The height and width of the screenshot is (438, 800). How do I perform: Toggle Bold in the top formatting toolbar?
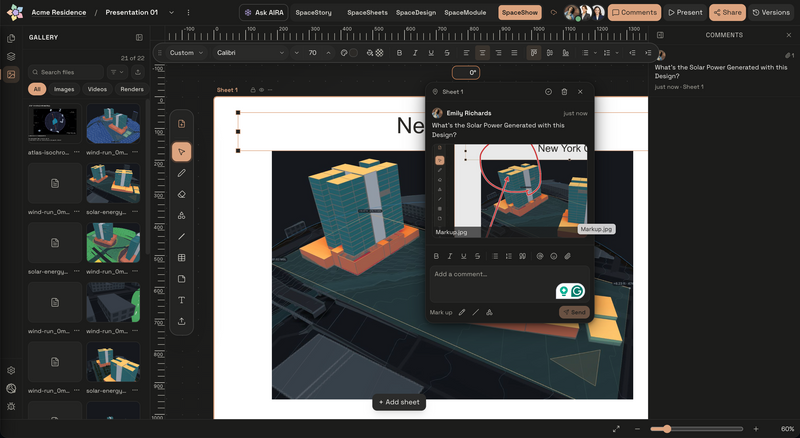[399, 53]
